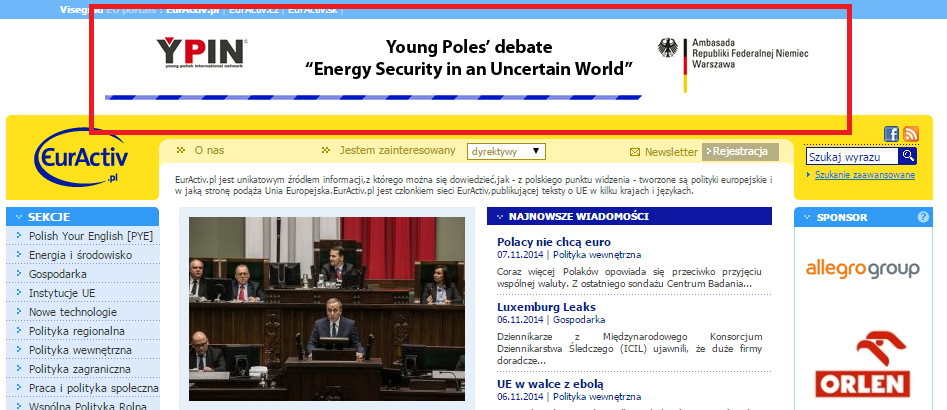Open article UE w walce z ebolą
947x410 pixels.
pos(550,383)
